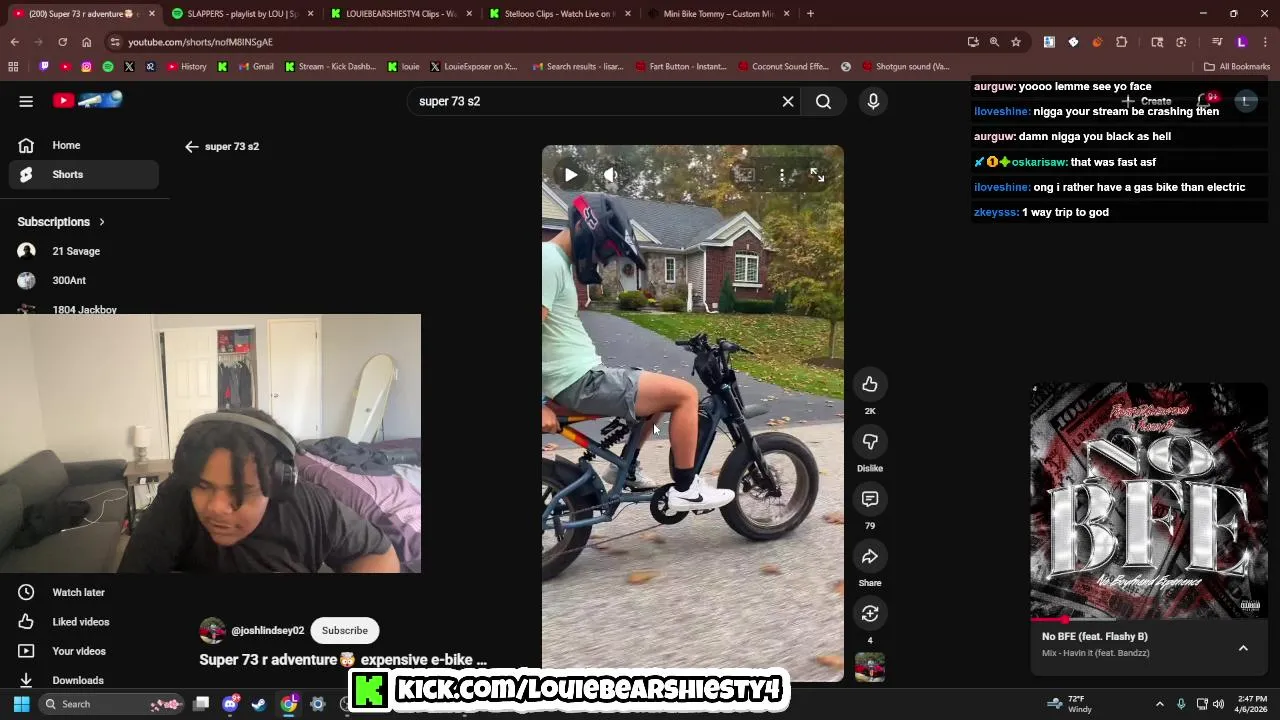Open Shorts in the YouTube sidebar
This screenshot has width=1280, height=720.
[x=84, y=174]
